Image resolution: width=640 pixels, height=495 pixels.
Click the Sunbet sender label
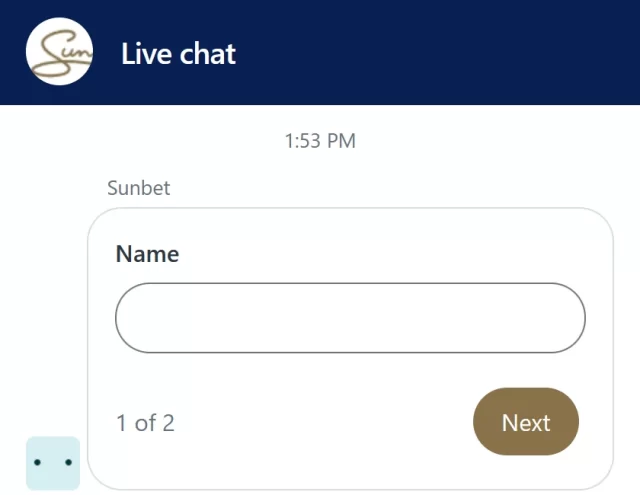point(138,188)
